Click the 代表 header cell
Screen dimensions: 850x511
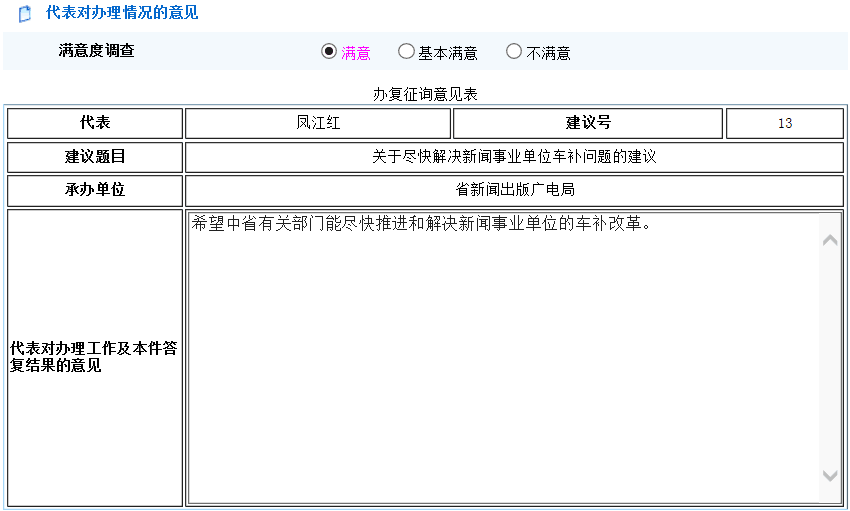click(x=95, y=123)
